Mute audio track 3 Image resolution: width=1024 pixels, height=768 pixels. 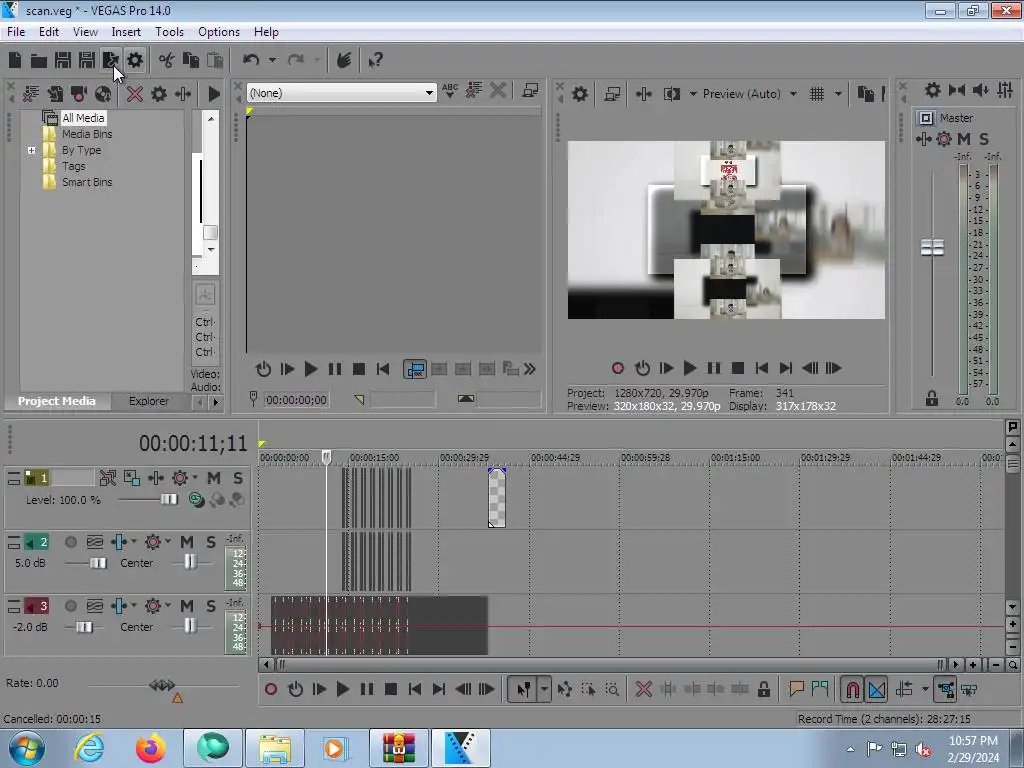coord(187,606)
